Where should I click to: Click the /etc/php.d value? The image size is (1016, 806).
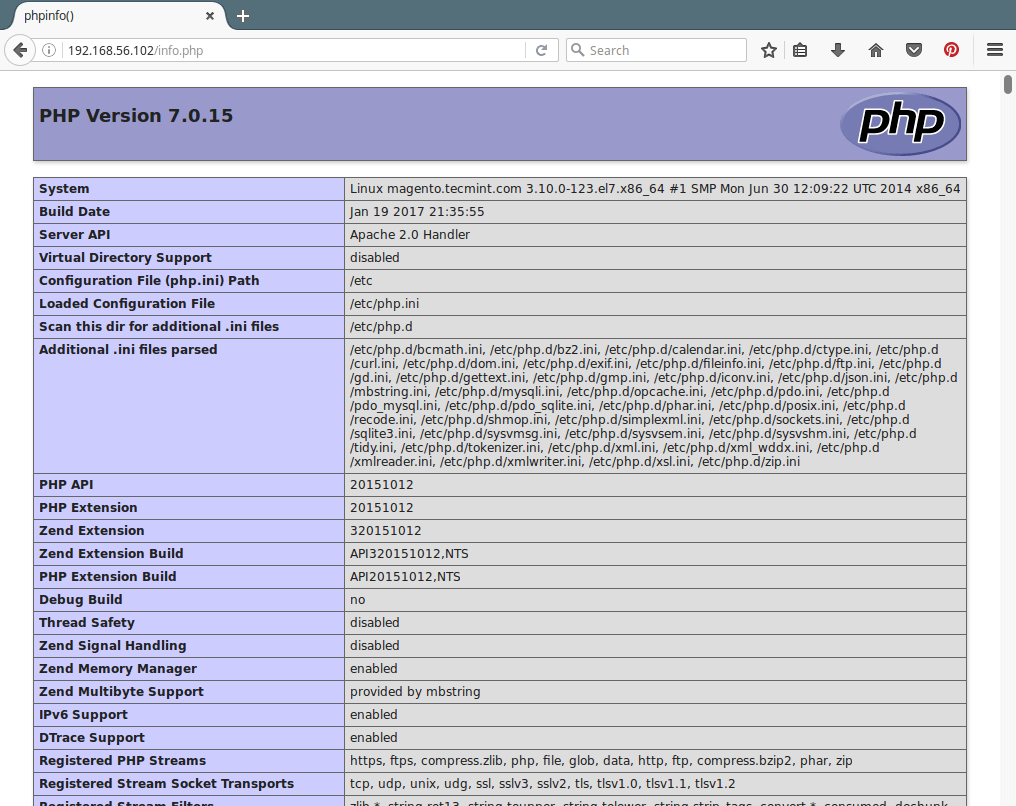point(382,327)
